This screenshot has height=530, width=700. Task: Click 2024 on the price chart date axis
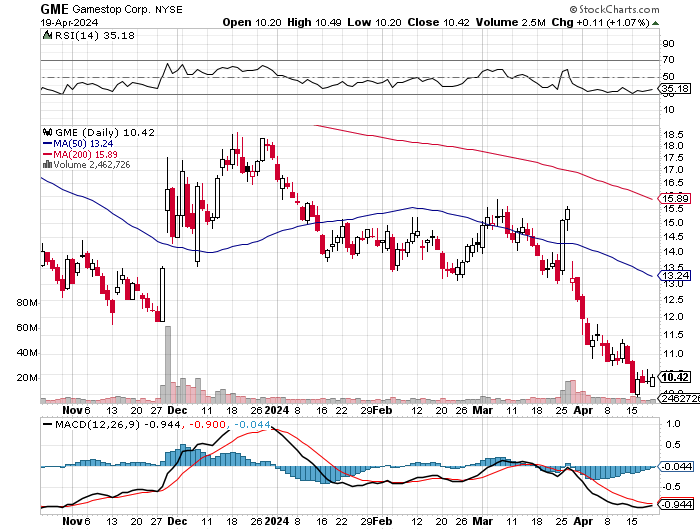point(277,410)
